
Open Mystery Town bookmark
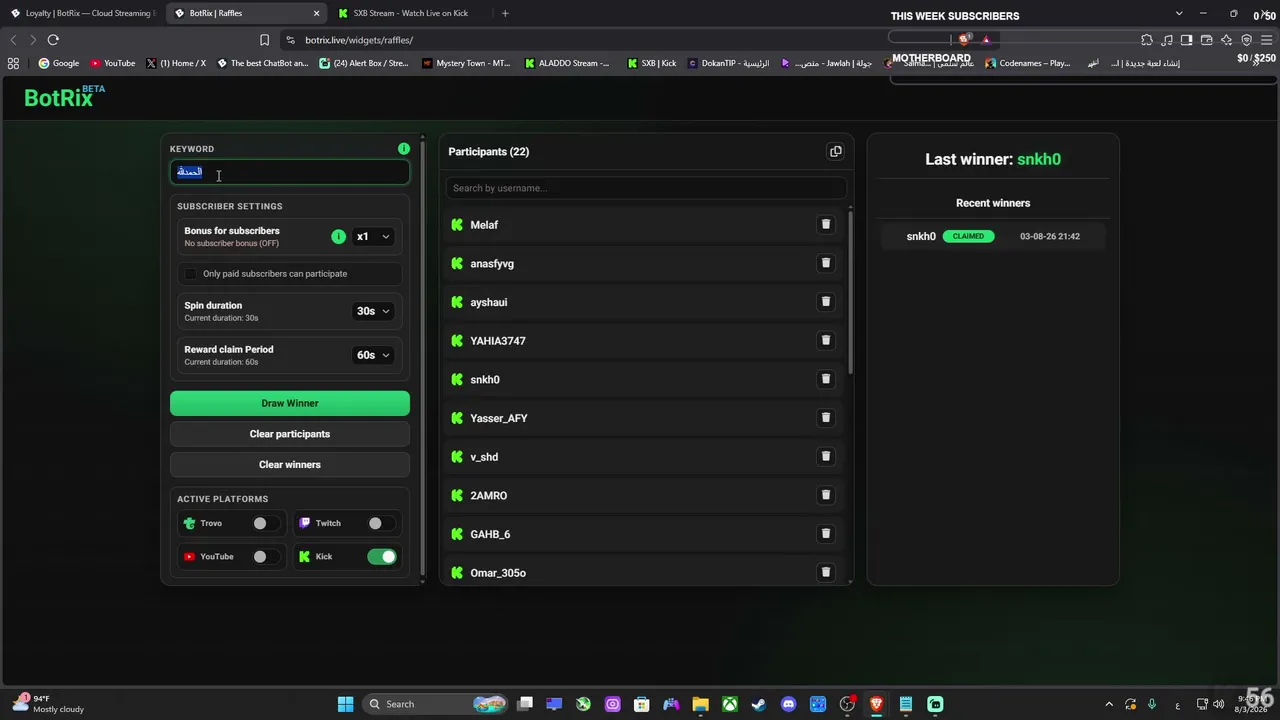coord(466,63)
